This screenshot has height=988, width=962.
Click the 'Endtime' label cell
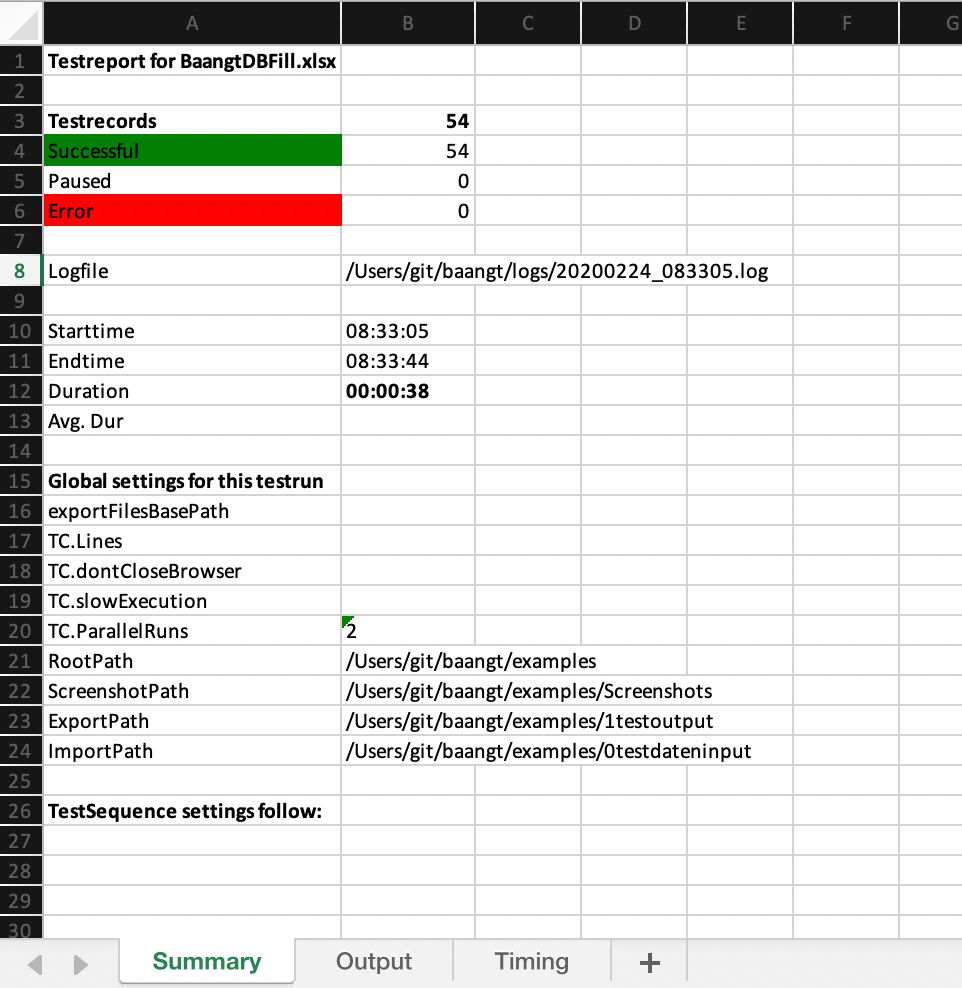click(x=192, y=361)
